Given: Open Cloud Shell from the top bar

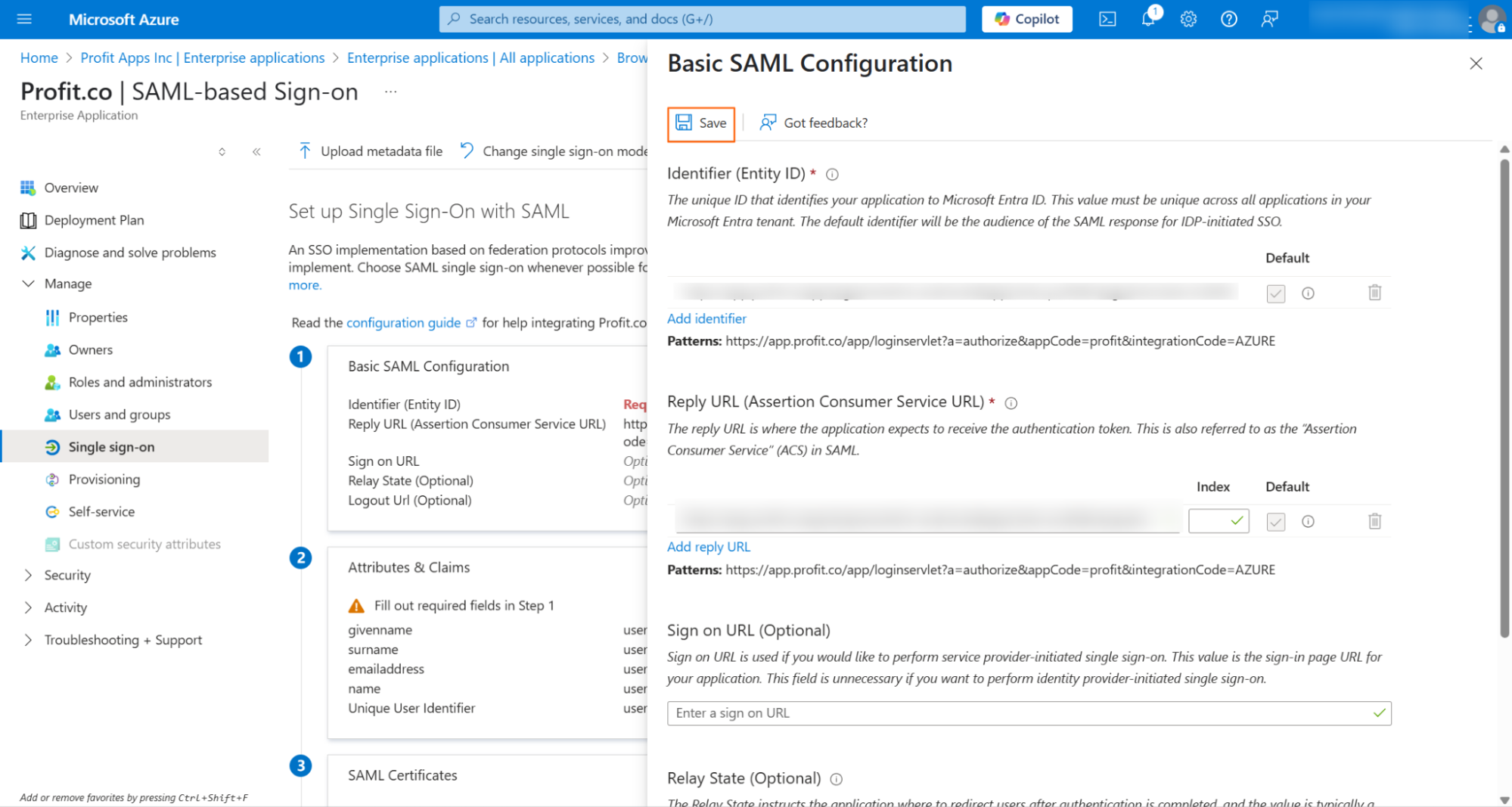Looking at the screenshot, I should click(1107, 19).
